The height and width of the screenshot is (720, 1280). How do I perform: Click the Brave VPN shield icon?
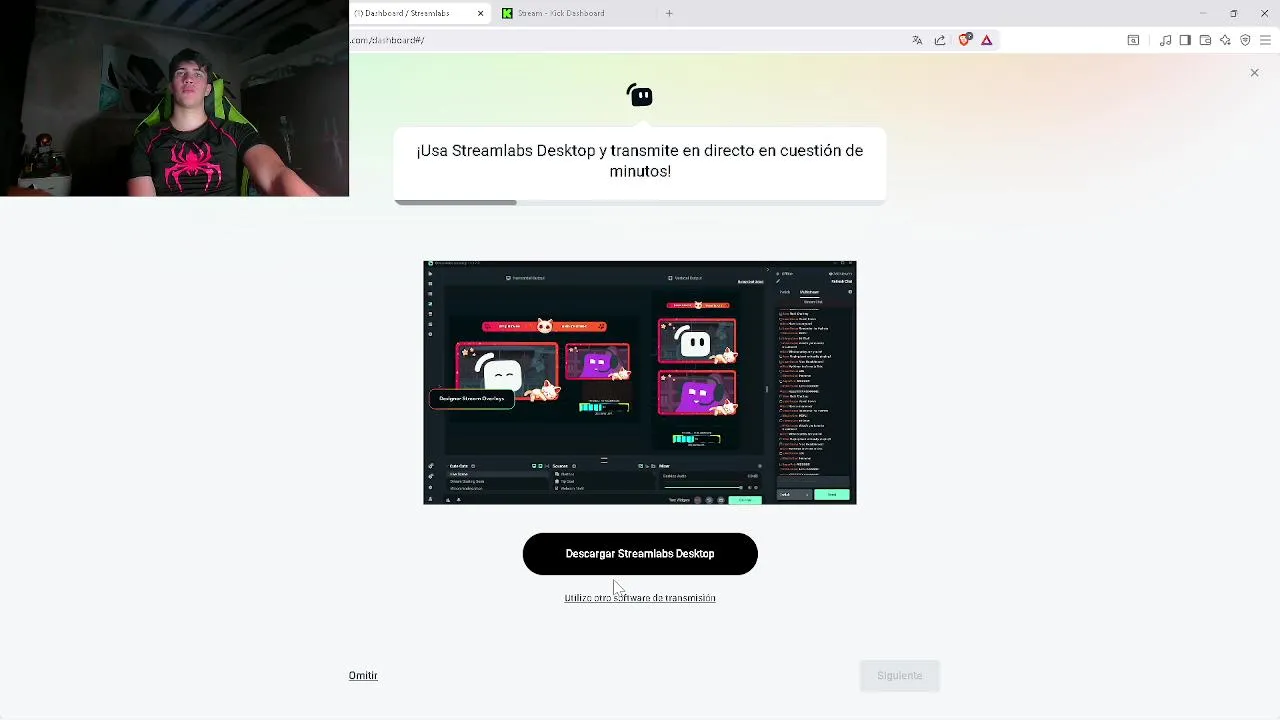pyautogui.click(x=1245, y=40)
